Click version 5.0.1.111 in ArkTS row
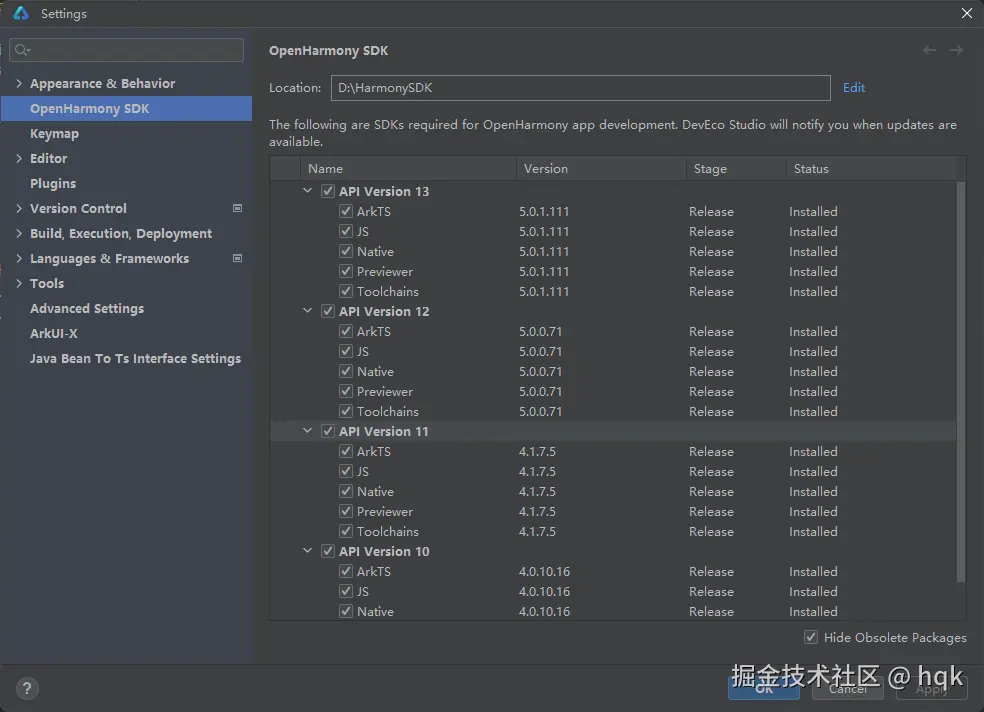984x712 pixels. pyautogui.click(x=544, y=212)
